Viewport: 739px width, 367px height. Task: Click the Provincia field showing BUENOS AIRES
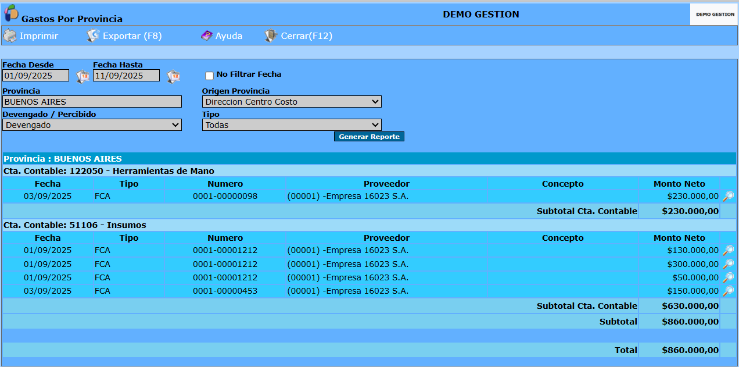tap(92, 102)
